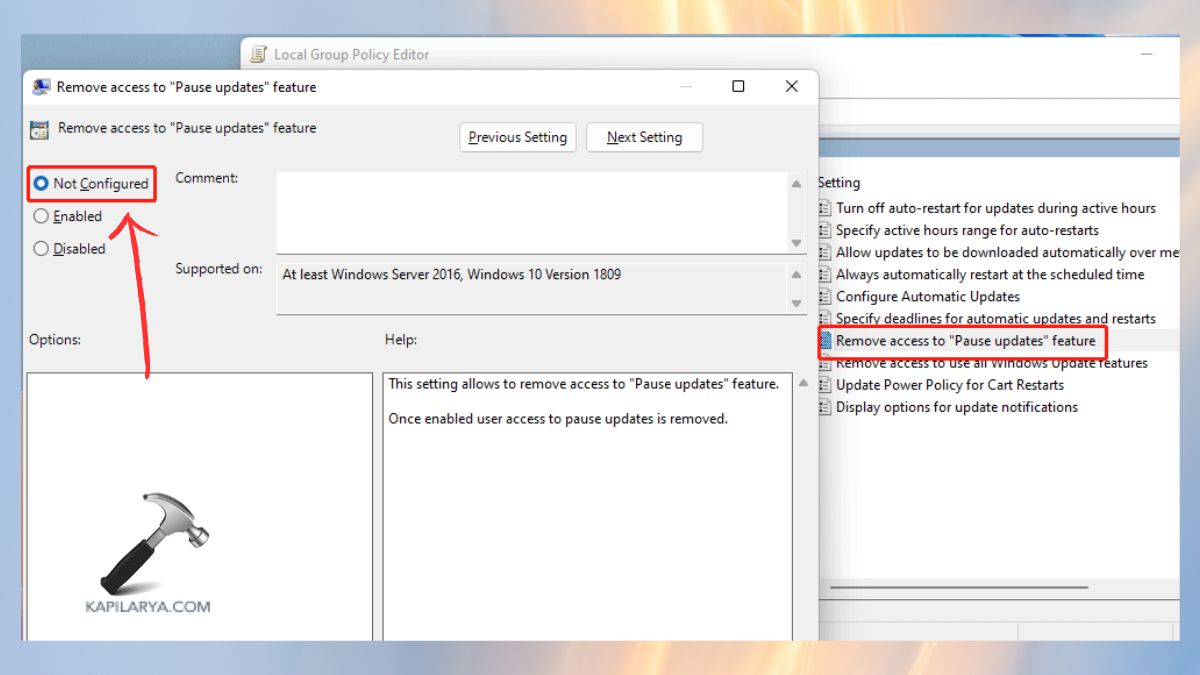This screenshot has height=675, width=1200.
Task: Click the icon beside "Always automatically restart at the scheduled time"
Action: (825, 274)
